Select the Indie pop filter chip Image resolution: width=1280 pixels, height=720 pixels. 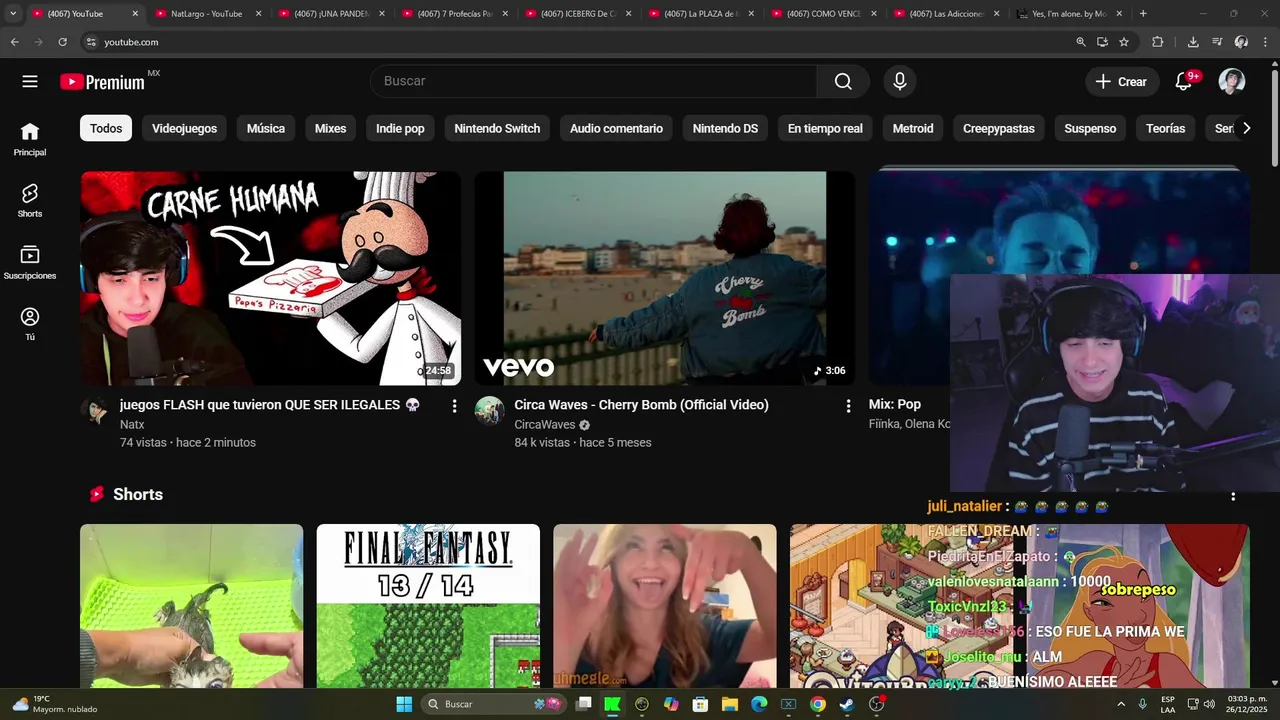(x=400, y=128)
